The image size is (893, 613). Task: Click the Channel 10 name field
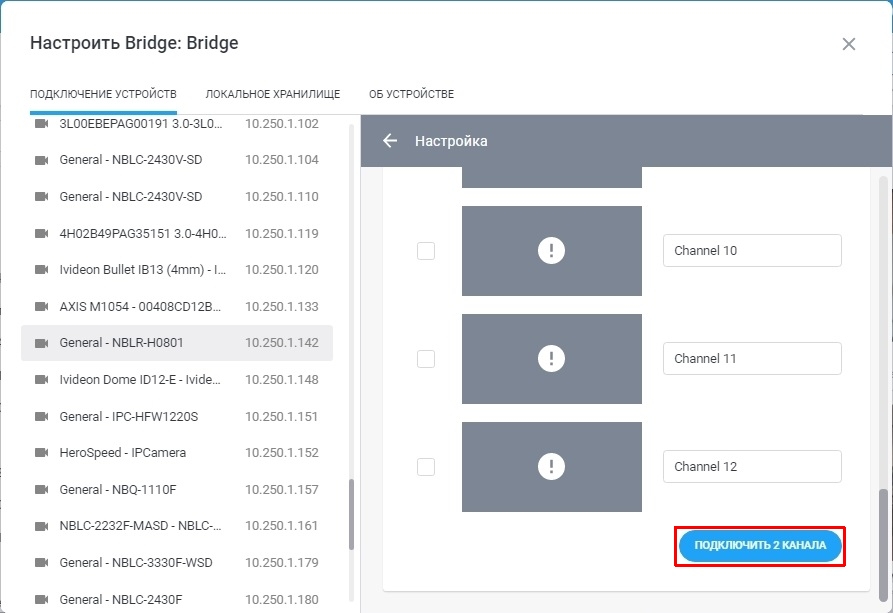752,250
